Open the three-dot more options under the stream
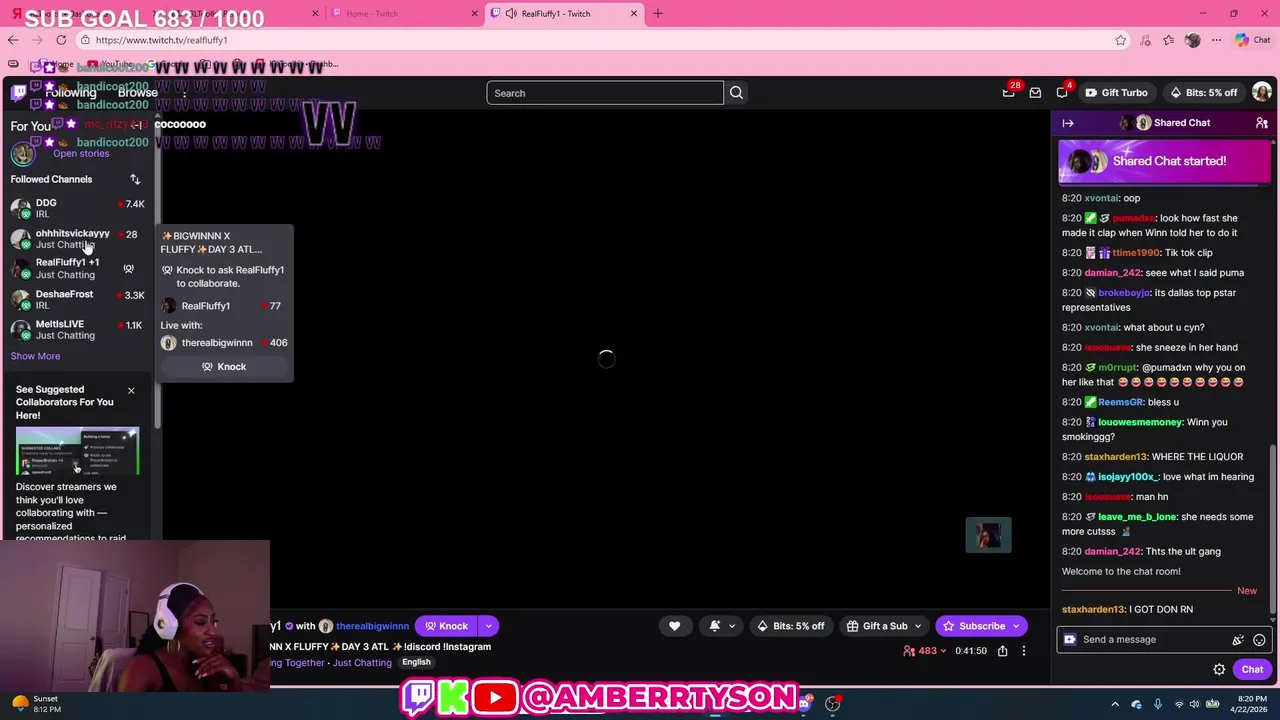Viewport: 1280px width, 720px height. point(1023,651)
